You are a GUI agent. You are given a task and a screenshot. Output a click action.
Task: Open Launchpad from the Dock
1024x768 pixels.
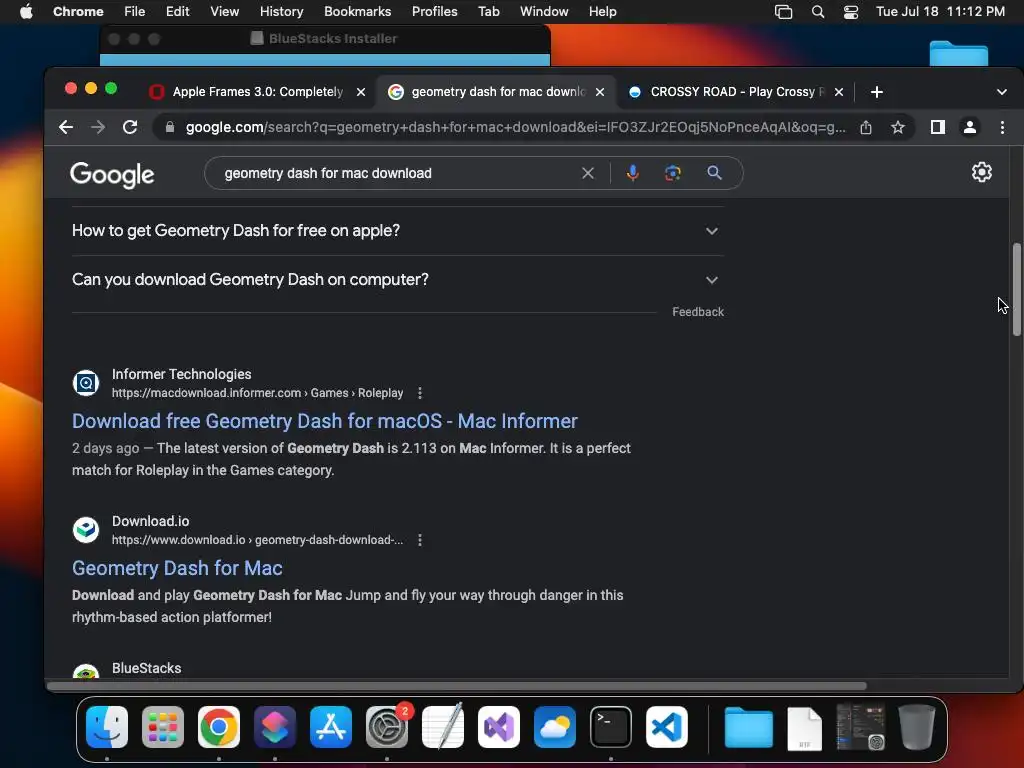pyautogui.click(x=163, y=727)
